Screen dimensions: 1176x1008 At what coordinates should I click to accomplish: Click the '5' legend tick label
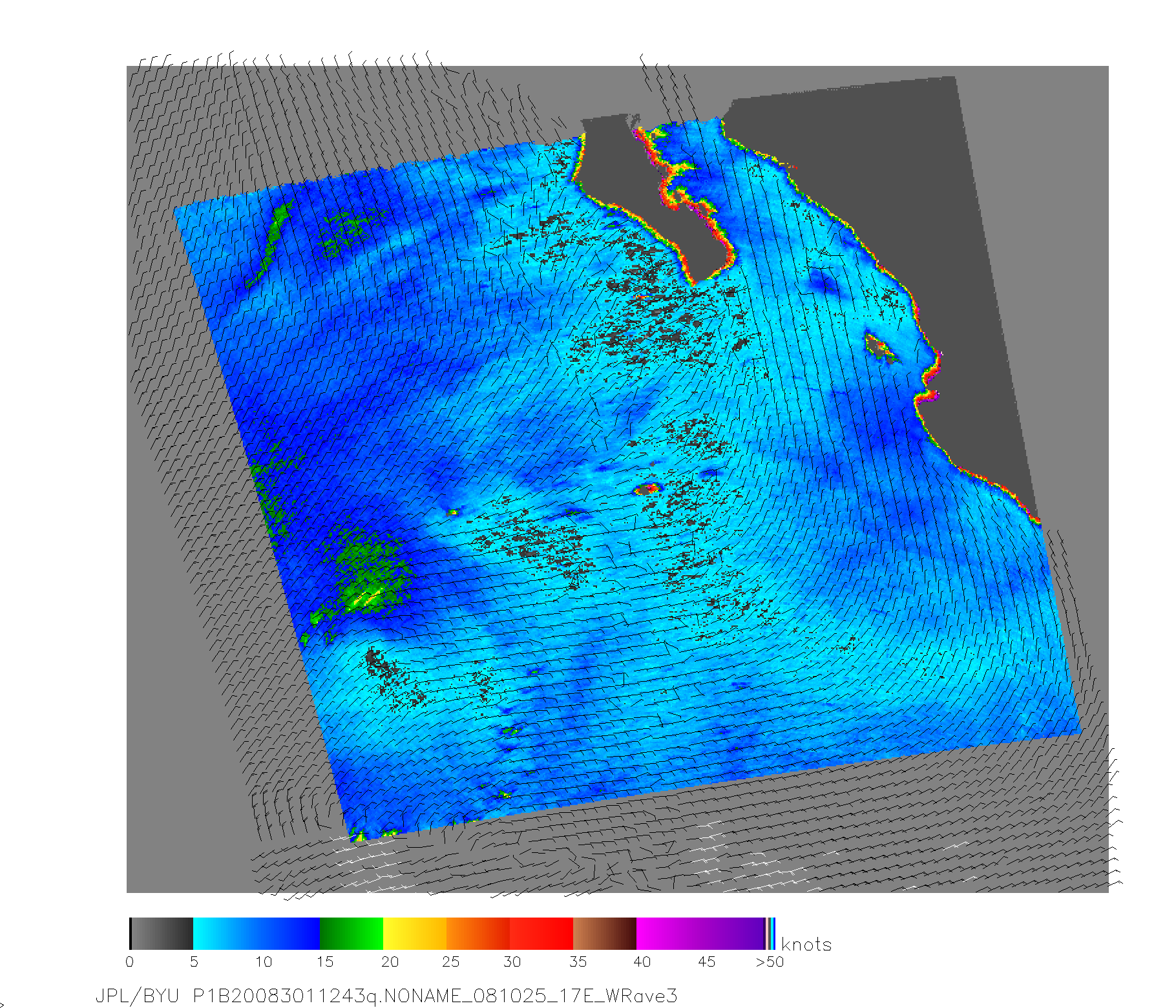193,962
